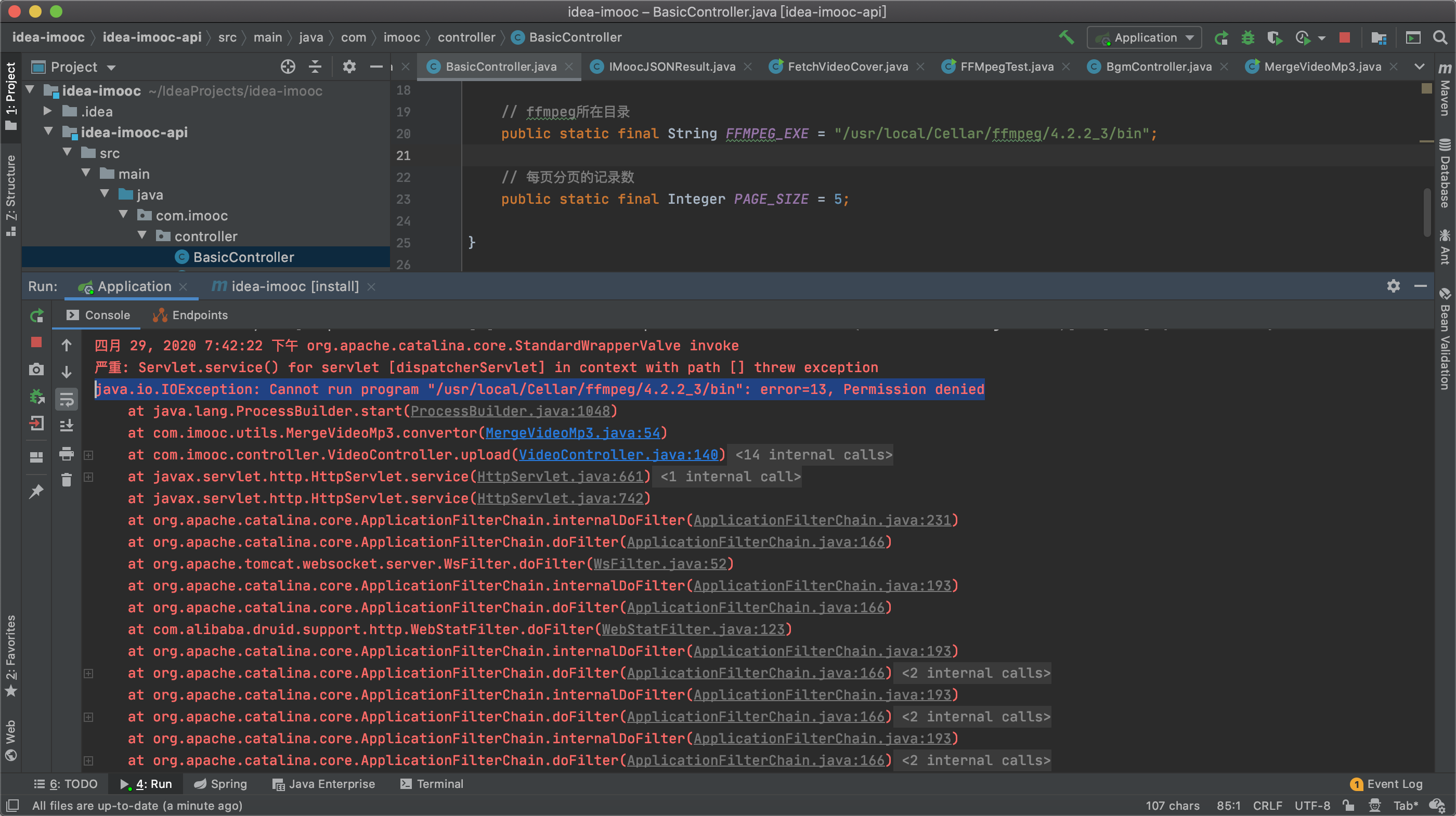Click the locate/select opened file target icon

click(288, 67)
